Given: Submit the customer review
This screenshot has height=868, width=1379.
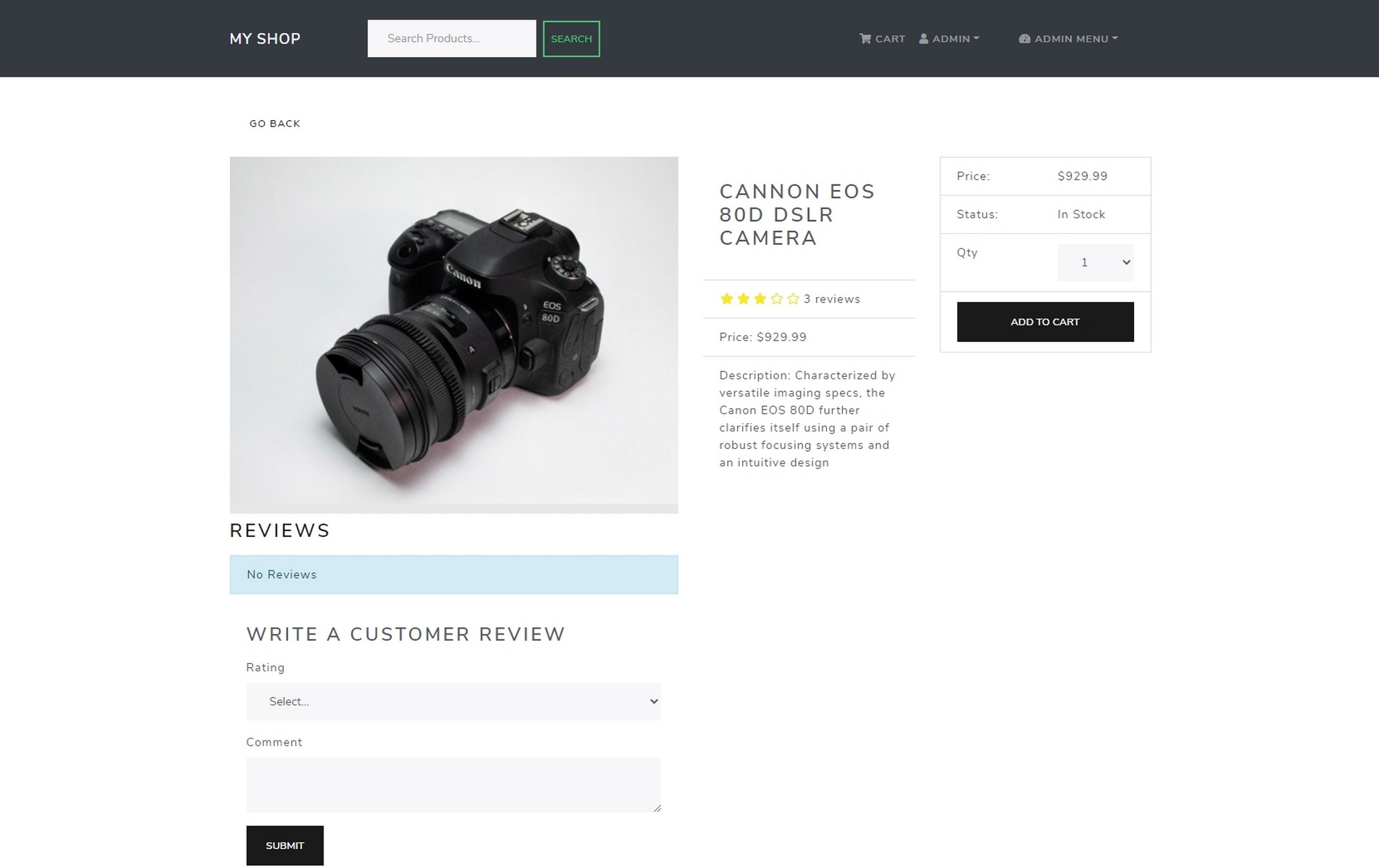Looking at the screenshot, I should click(285, 846).
